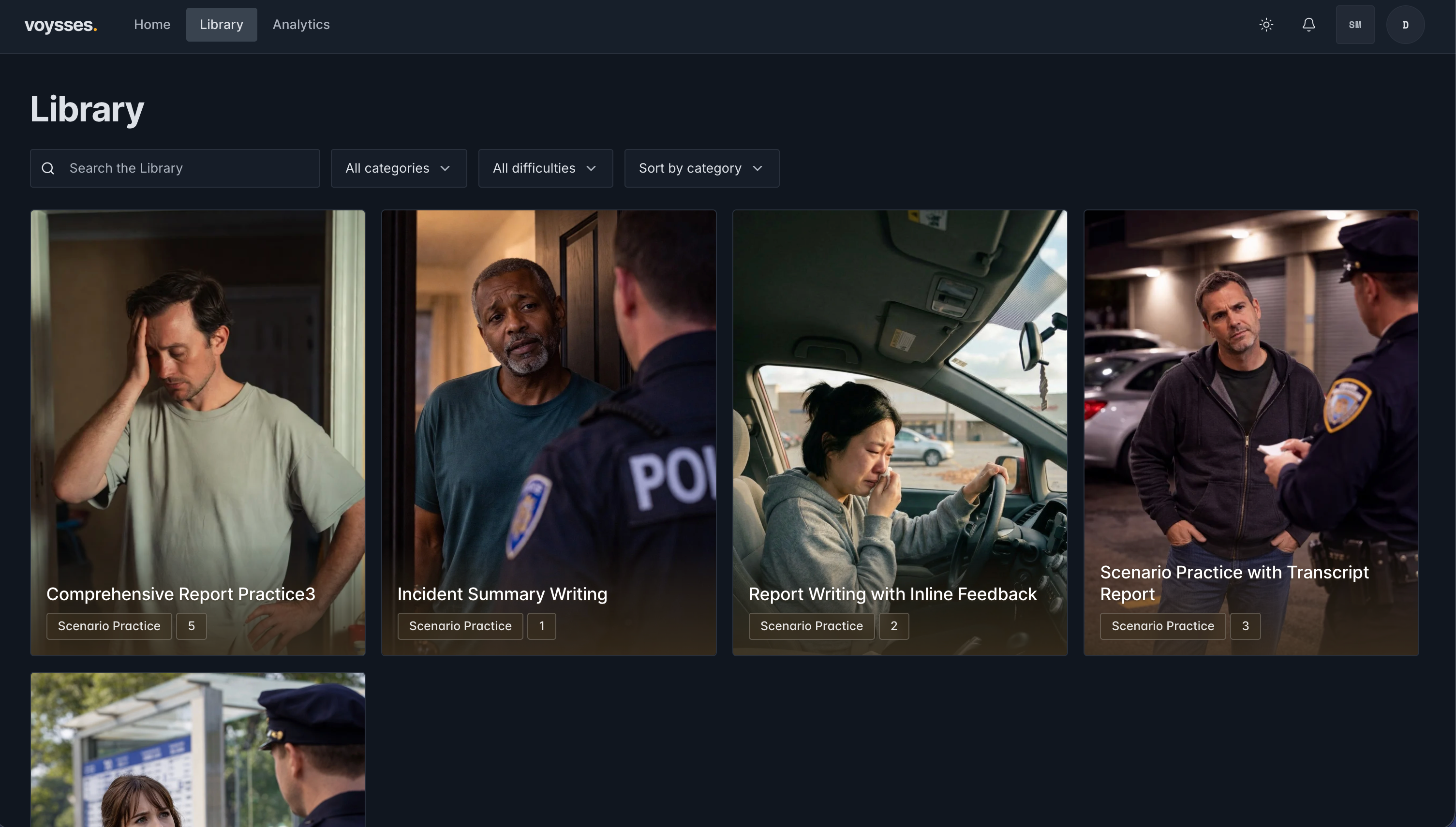The image size is (1456, 827).
Task: Open the bus stop officer scenario card
Action: [x=198, y=750]
